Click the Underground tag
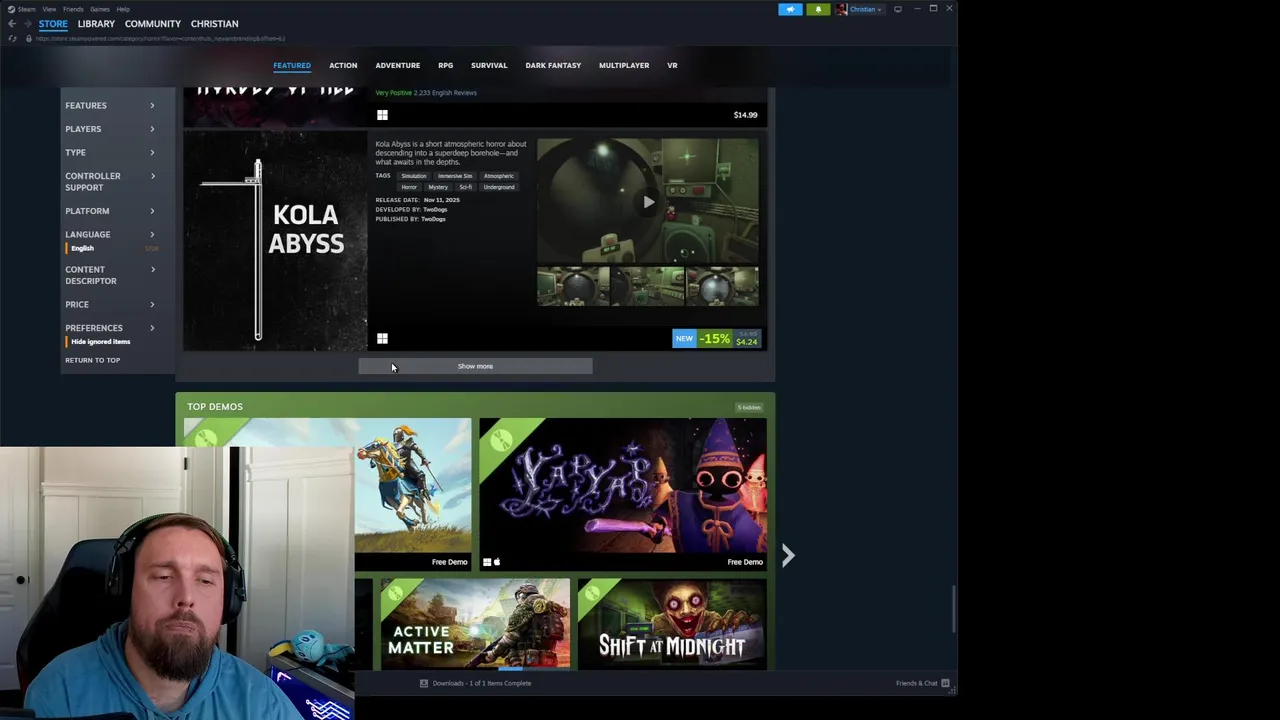1280x720 pixels. click(499, 187)
